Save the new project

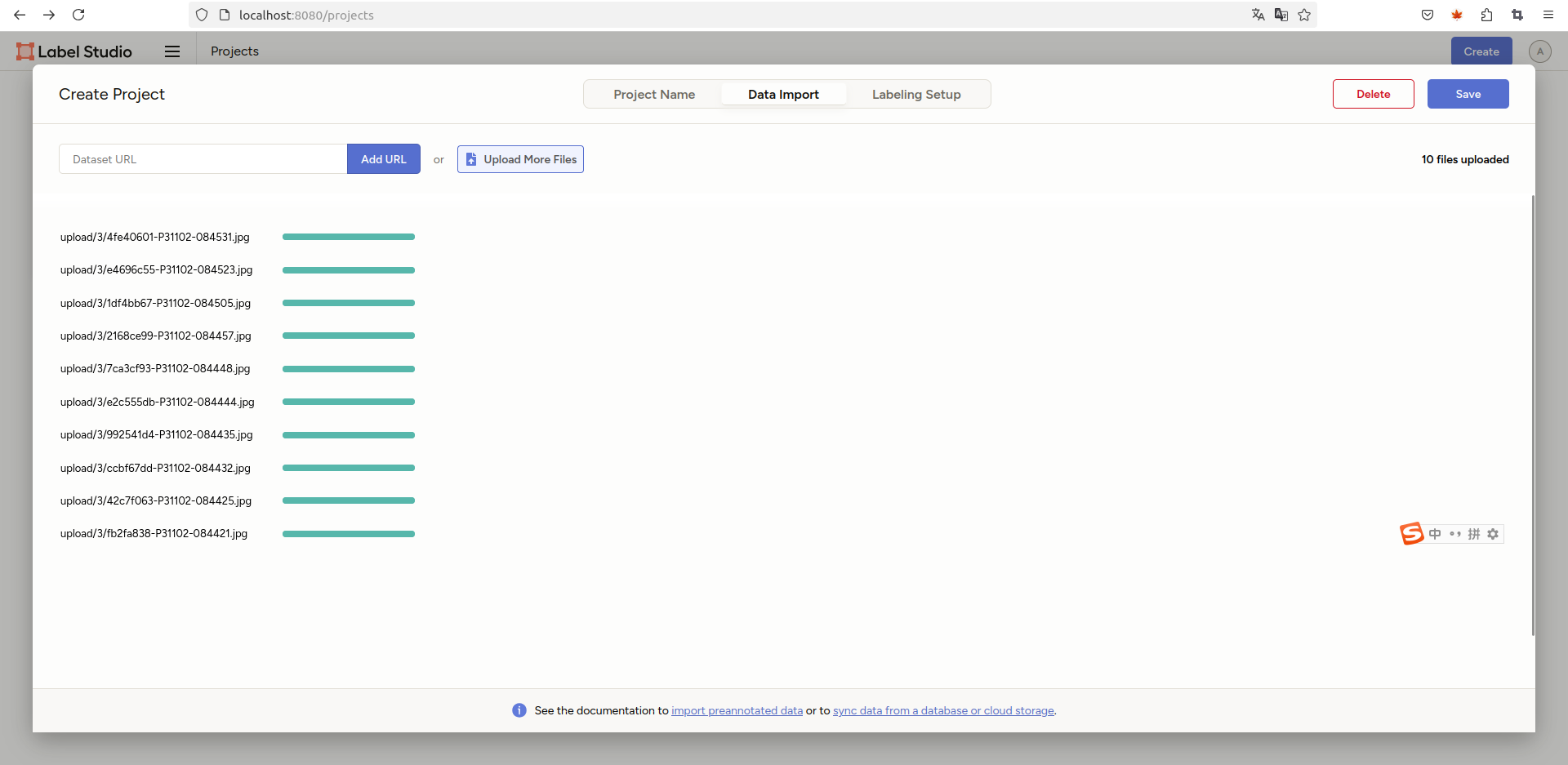[x=1468, y=94]
